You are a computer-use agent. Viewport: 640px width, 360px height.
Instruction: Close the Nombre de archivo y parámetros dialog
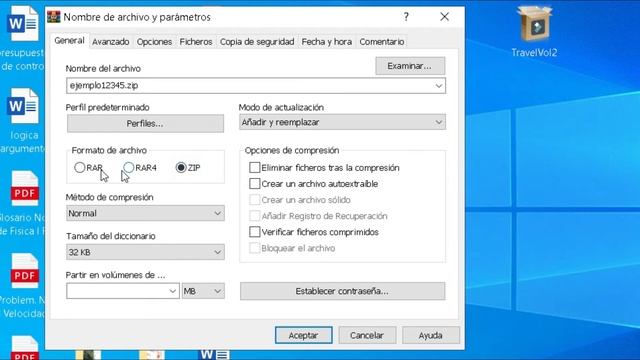tap(444, 17)
